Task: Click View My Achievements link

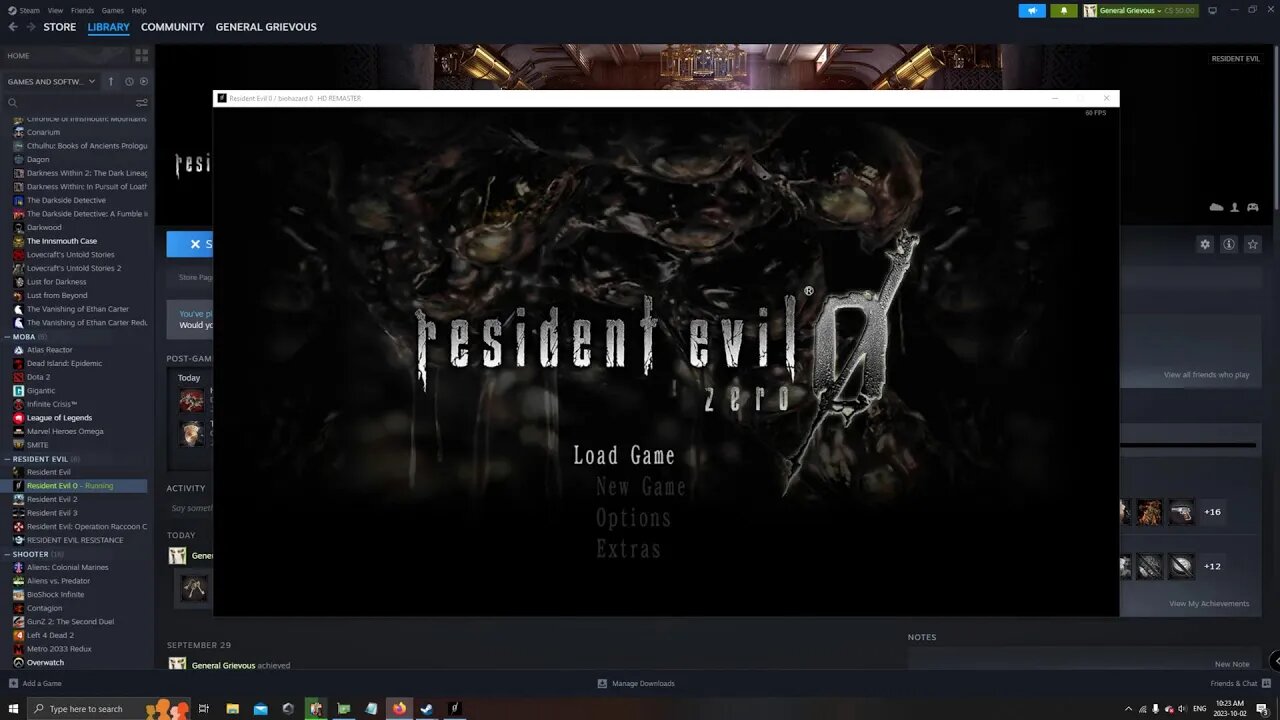Action: coord(1209,604)
